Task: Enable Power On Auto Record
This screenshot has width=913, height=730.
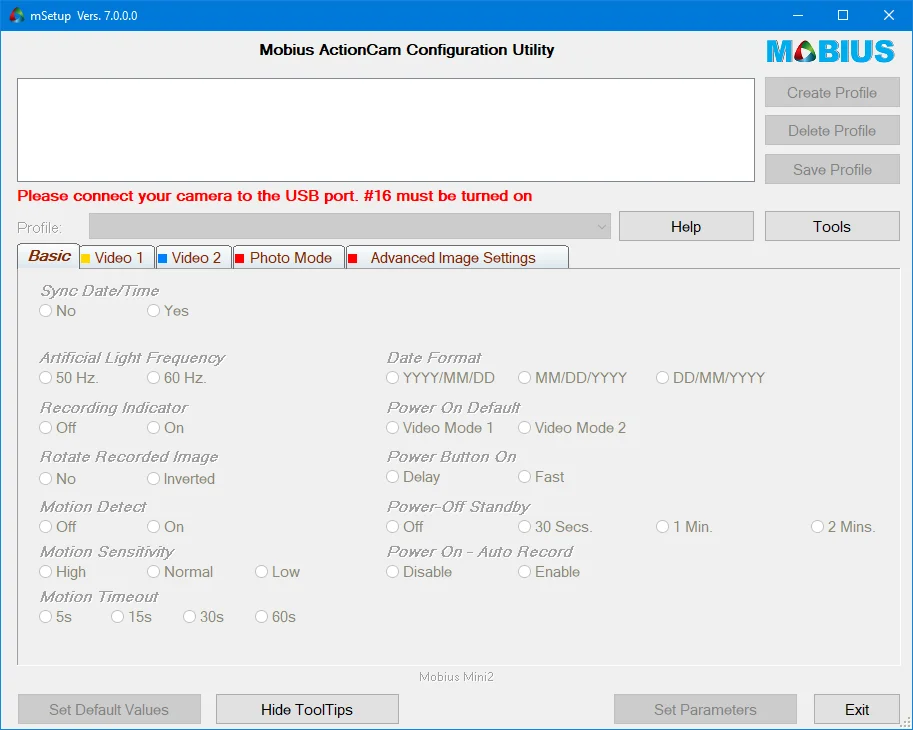Action: tap(548, 572)
